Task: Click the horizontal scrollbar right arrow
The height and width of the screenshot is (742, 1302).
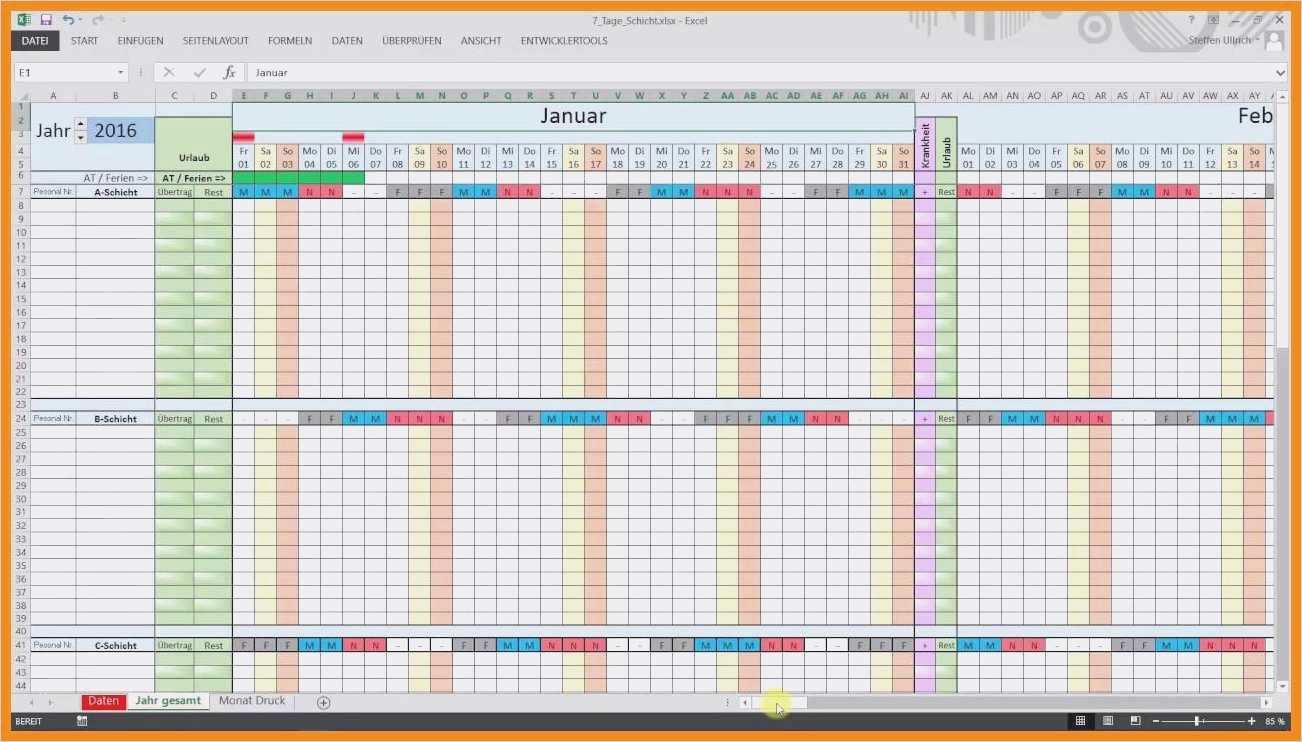Action: click(1267, 703)
